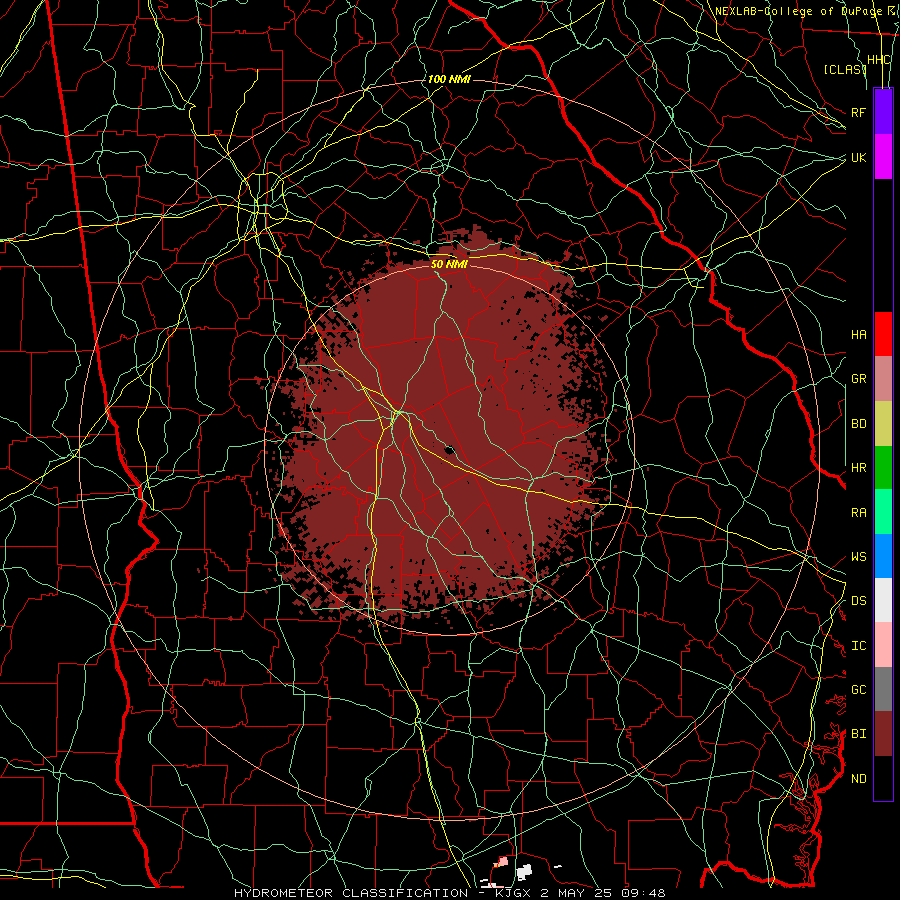Click the ND legend label
This screenshot has width=900, height=900.
coord(858,779)
